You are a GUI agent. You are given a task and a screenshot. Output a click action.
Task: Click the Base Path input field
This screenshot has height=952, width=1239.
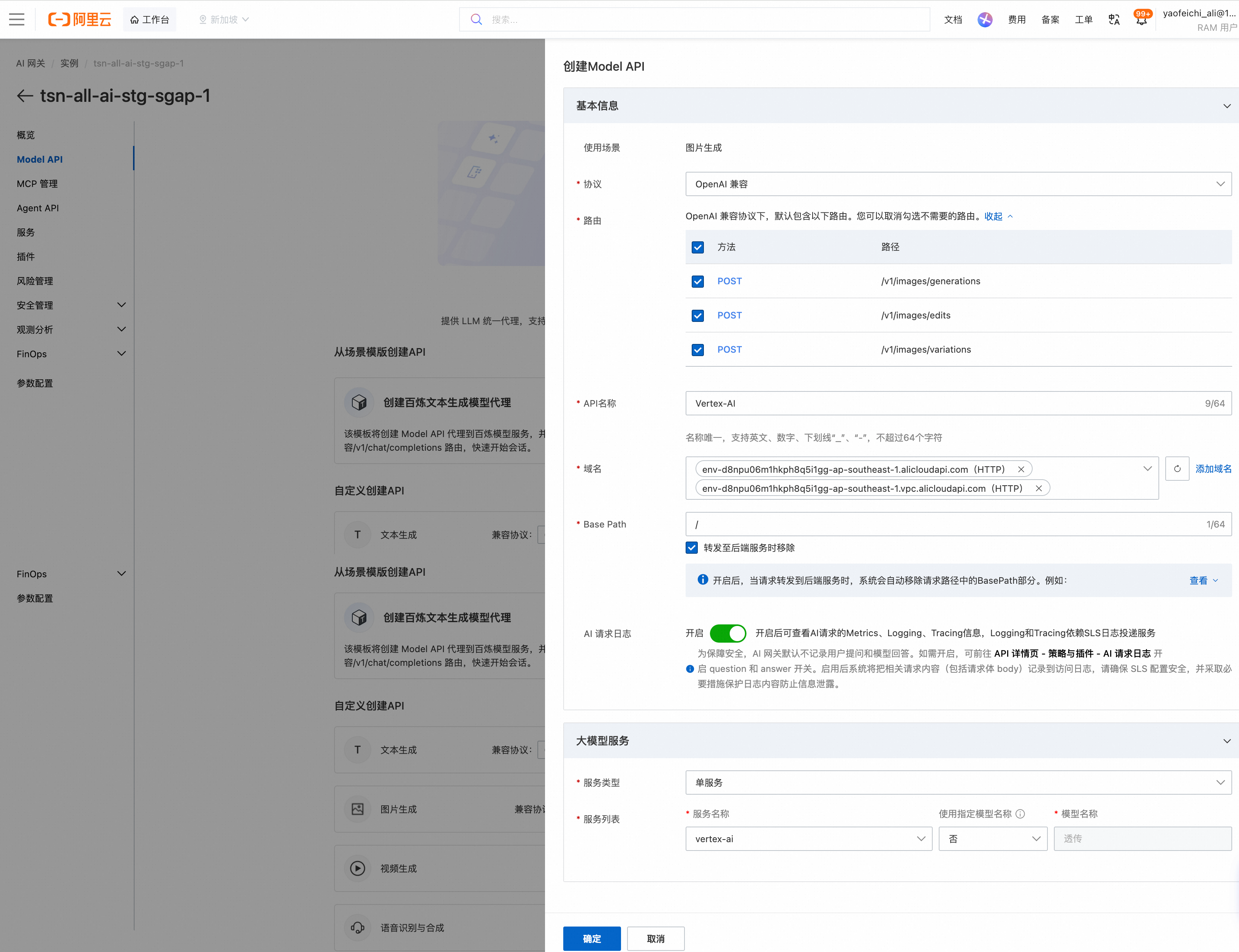[959, 524]
